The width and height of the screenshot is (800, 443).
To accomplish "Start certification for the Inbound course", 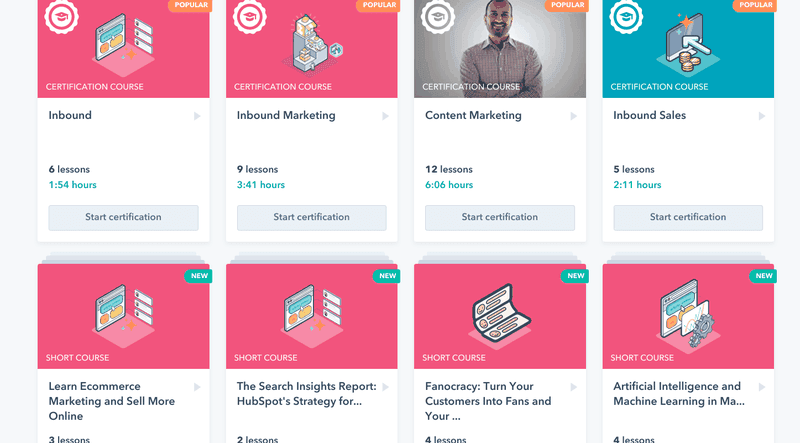I will (123, 217).
